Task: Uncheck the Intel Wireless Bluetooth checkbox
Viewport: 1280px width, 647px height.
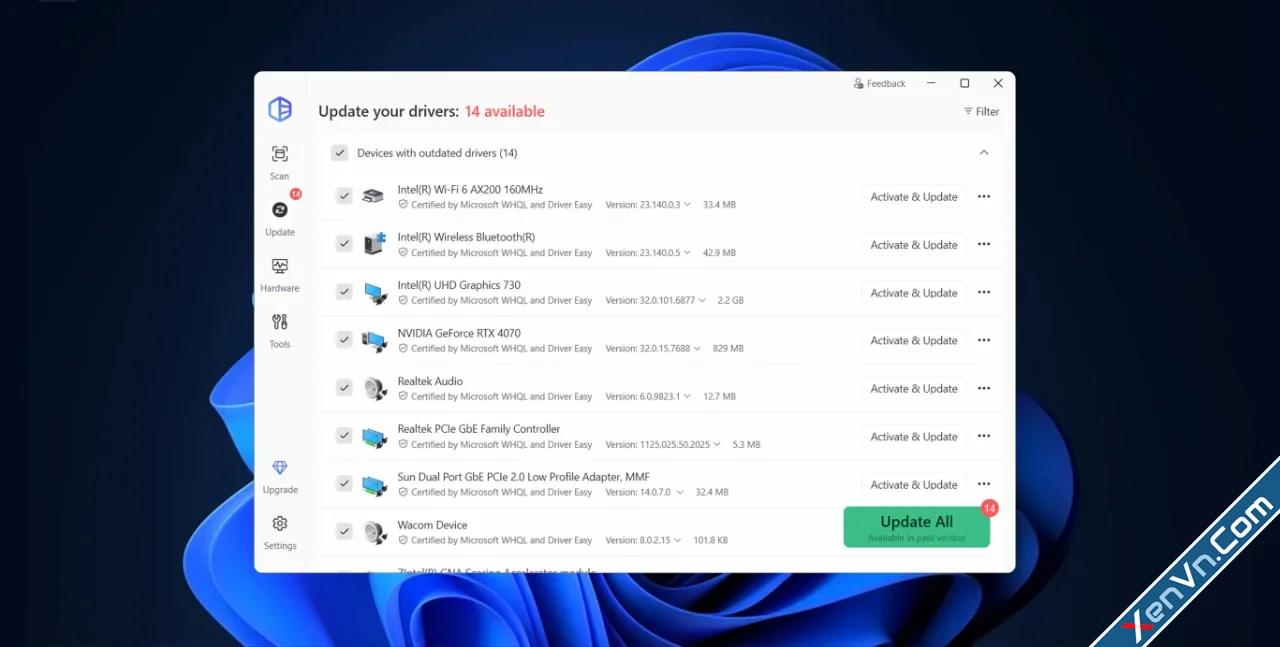Action: (x=344, y=244)
